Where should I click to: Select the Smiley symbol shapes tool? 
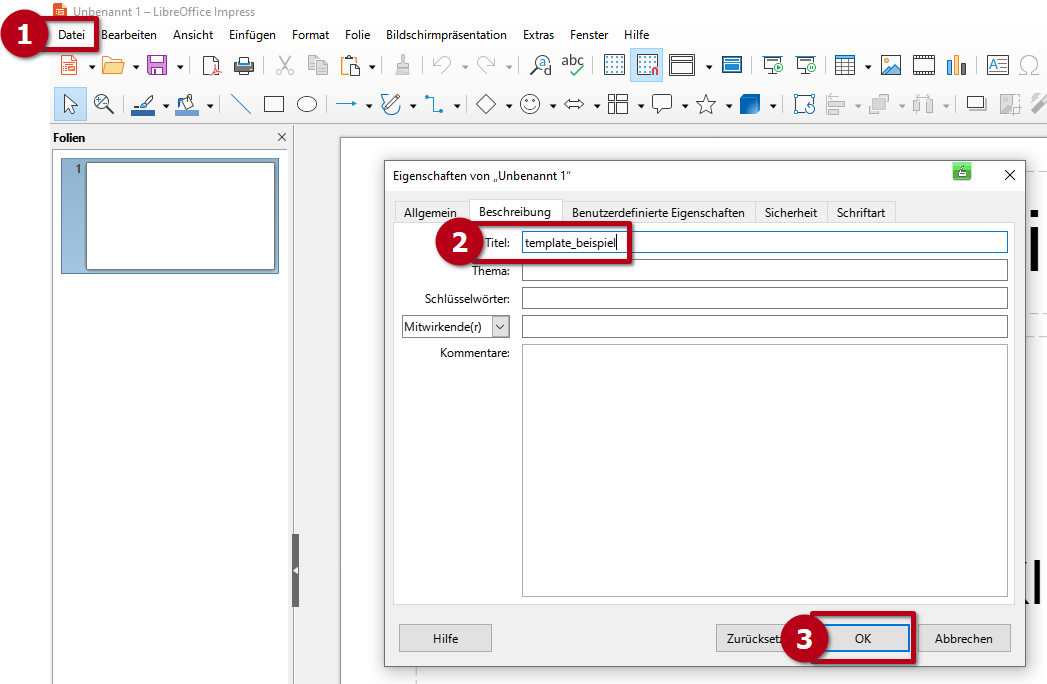pos(530,104)
